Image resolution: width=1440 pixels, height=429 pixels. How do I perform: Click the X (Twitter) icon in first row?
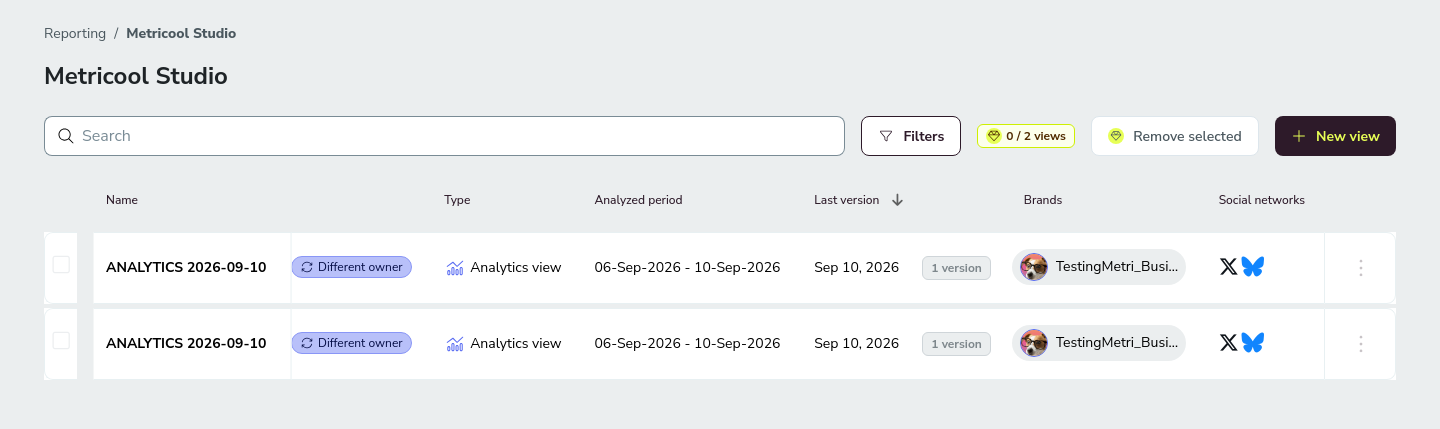[x=1229, y=267]
